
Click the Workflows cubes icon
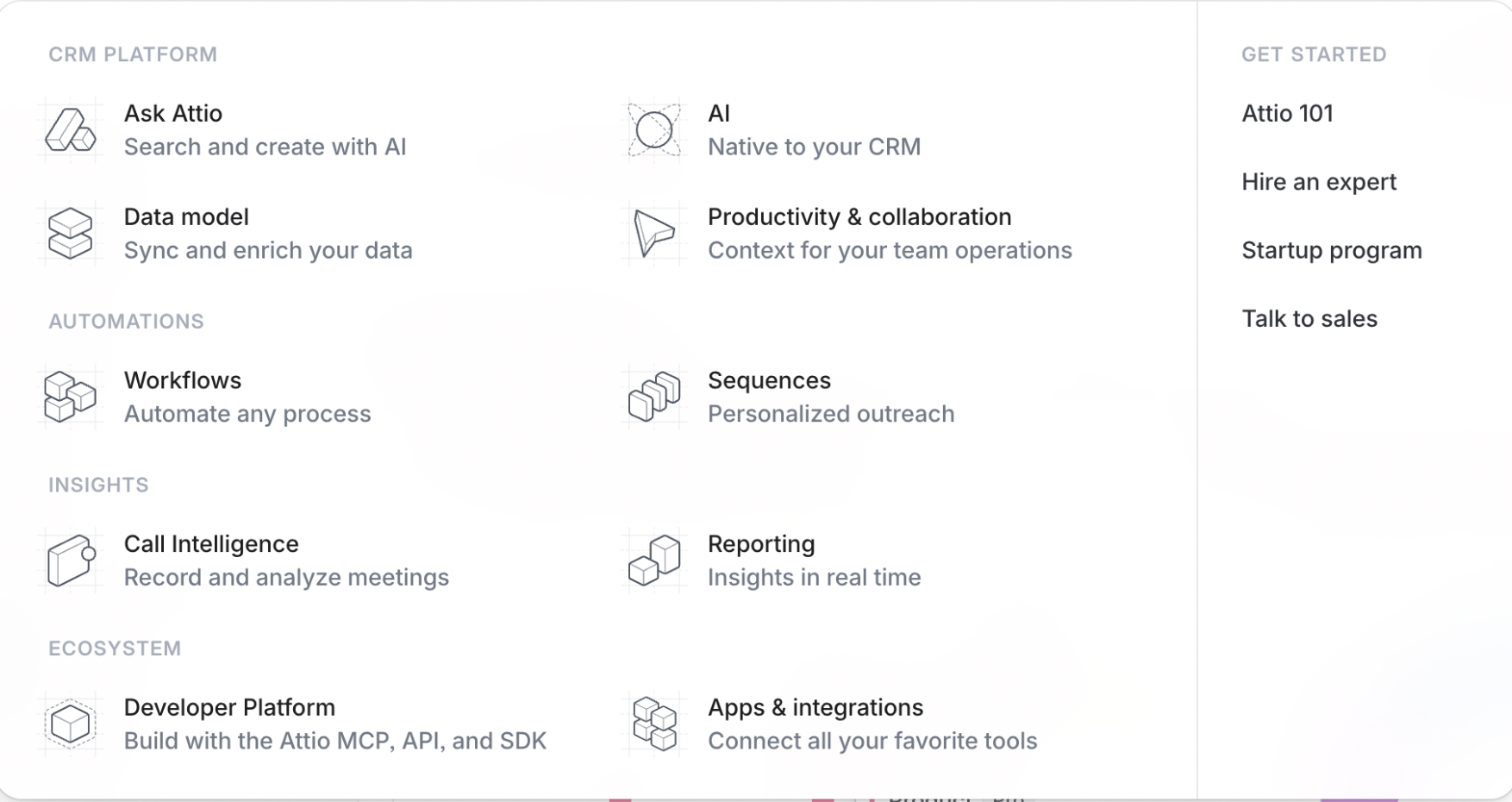(x=70, y=397)
